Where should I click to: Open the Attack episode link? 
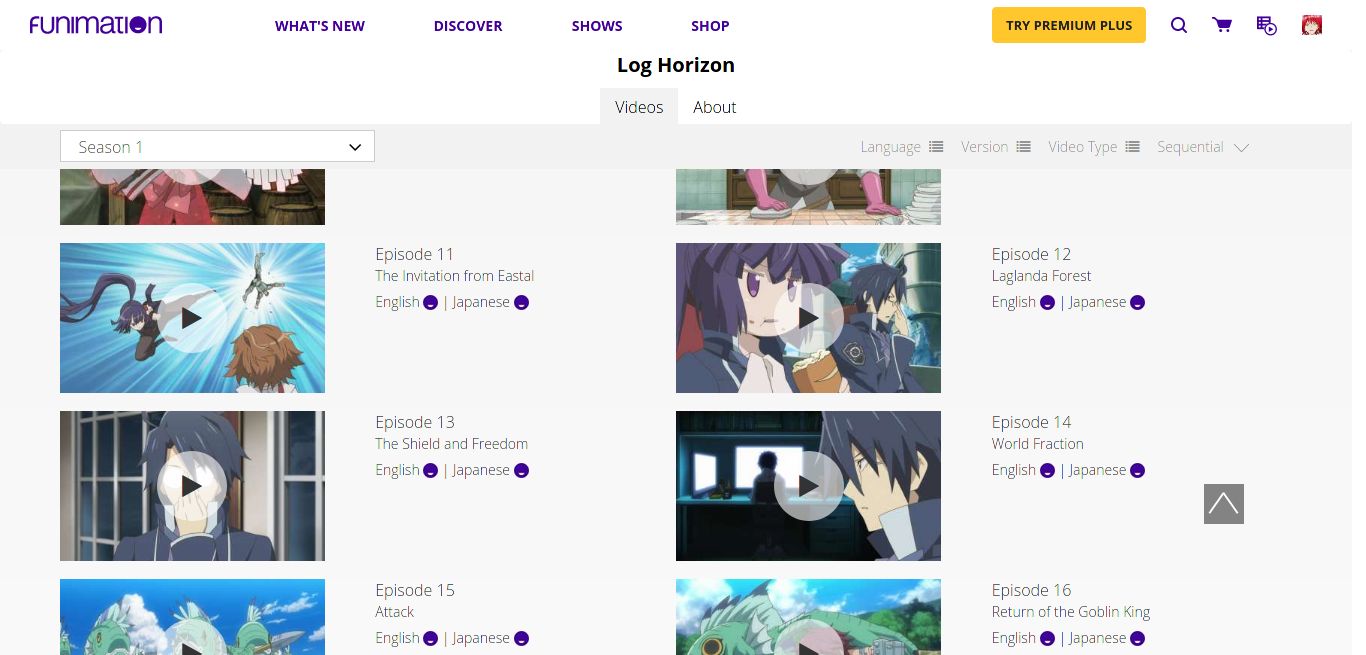click(x=394, y=612)
